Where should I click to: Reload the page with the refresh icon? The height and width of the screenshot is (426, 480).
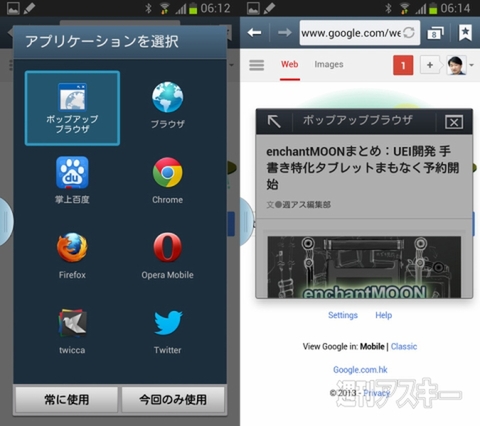(409, 33)
